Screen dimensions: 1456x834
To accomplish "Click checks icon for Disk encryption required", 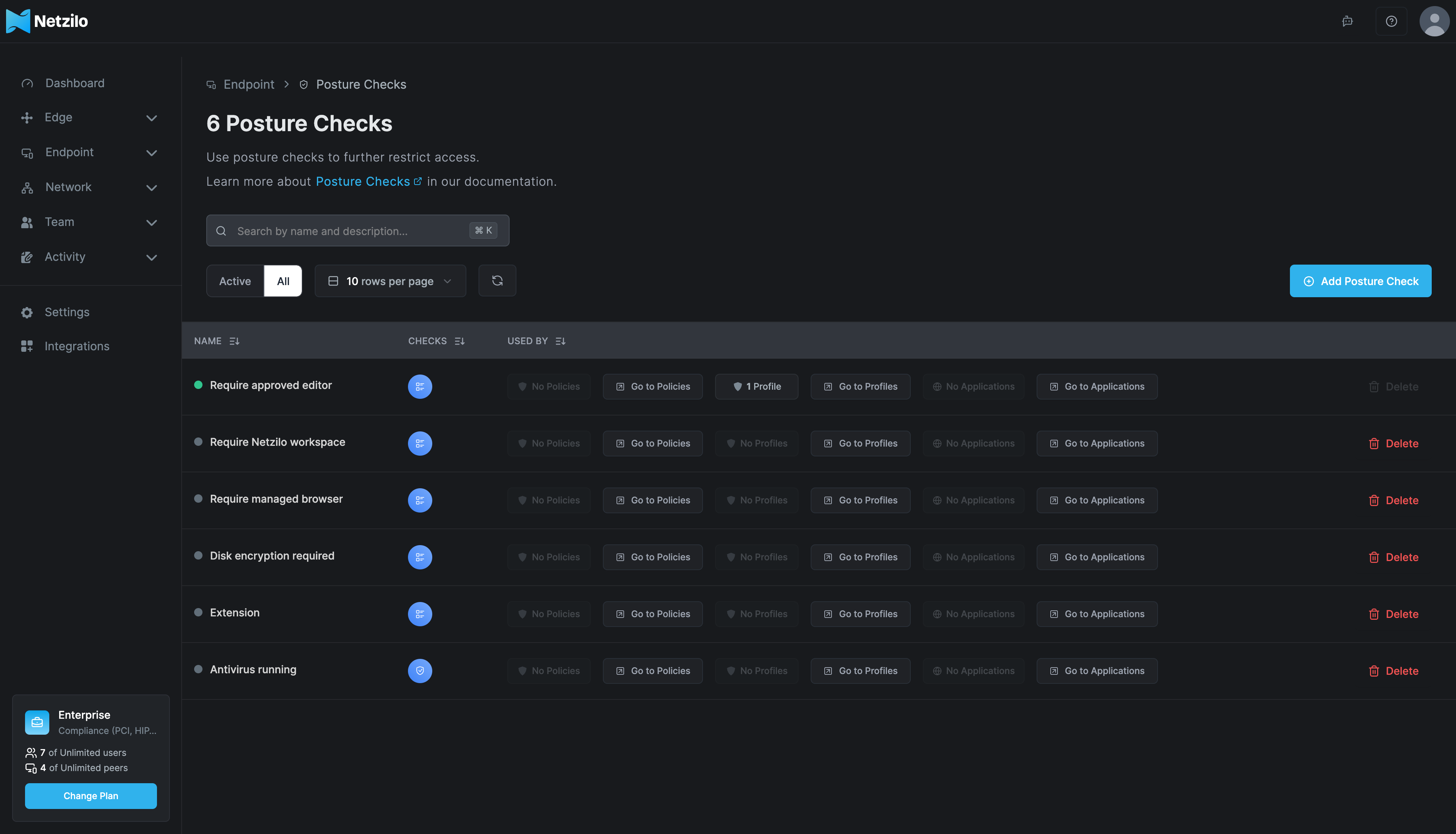I will coord(420,557).
